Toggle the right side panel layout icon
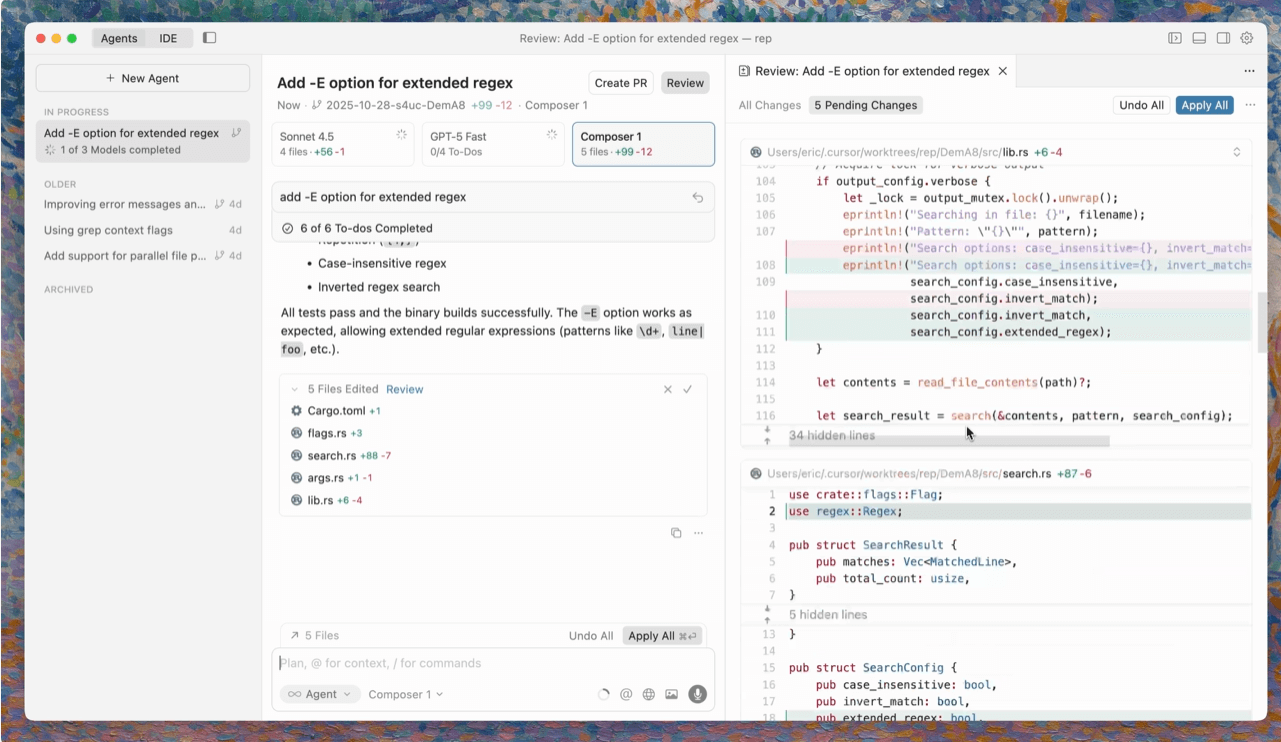This screenshot has height=742, width=1281. coord(1223,38)
